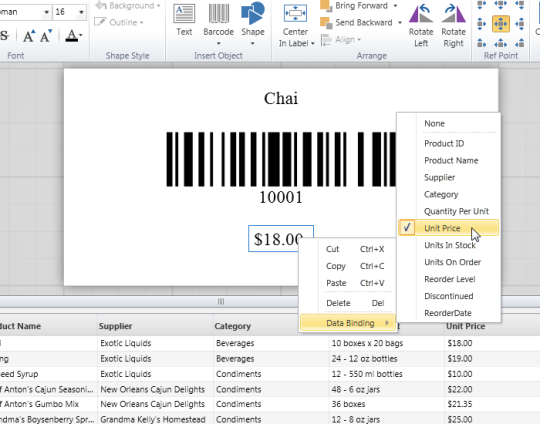Screen dimensions: 540x424
Task: Expand the Send Backward dropdown arrow
Action: [x=400, y=23]
